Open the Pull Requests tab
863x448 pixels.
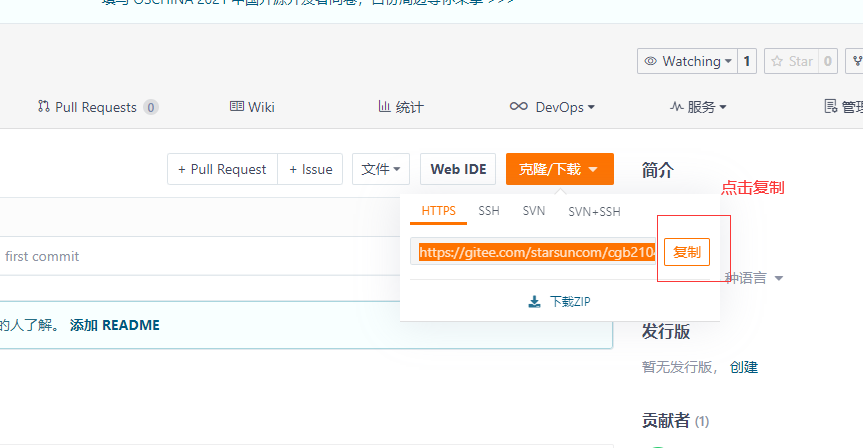pyautogui.click(x=98, y=107)
